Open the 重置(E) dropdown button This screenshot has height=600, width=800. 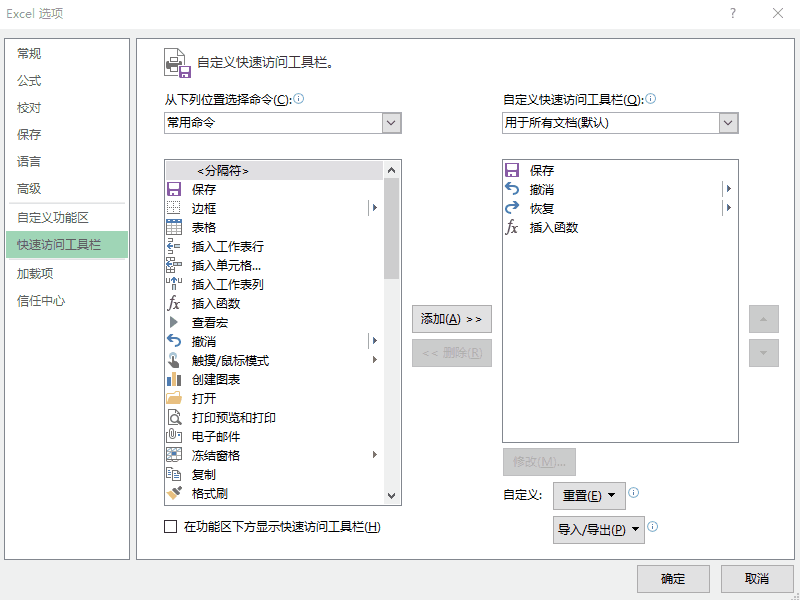pos(589,496)
